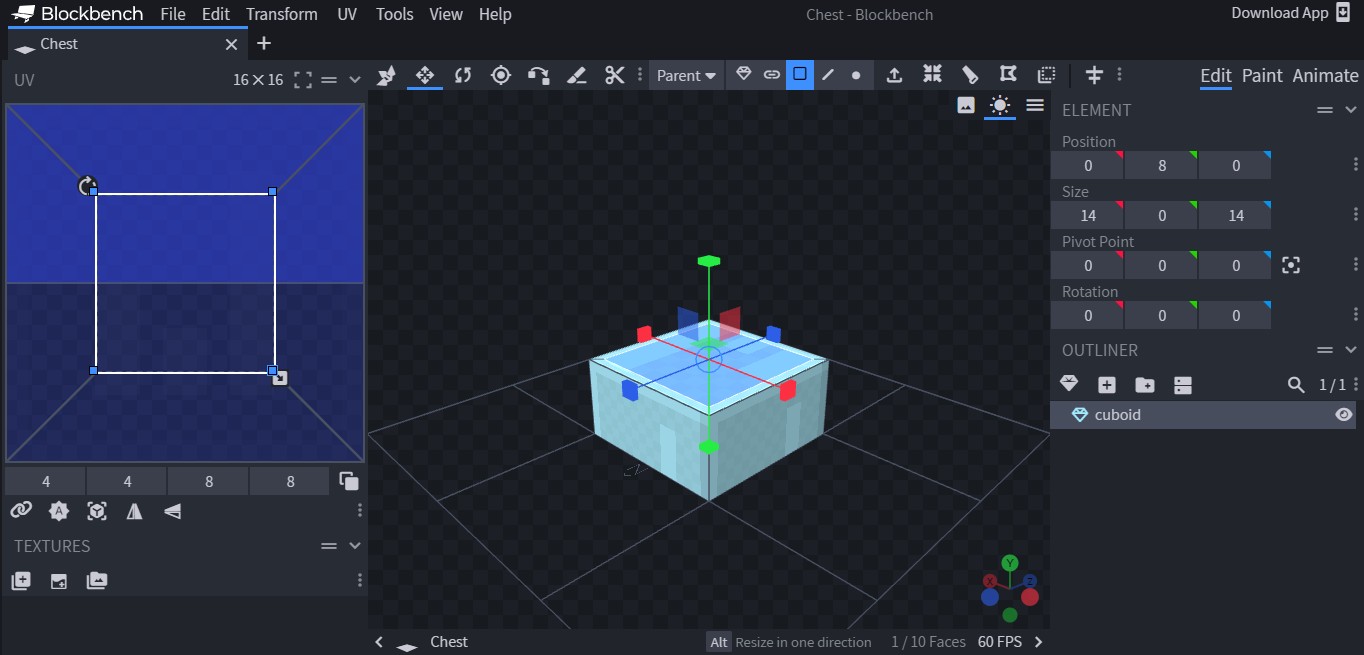Viewport: 1364px width, 655px height.
Task: Click the center align icon near Edit
Action: [1094, 75]
